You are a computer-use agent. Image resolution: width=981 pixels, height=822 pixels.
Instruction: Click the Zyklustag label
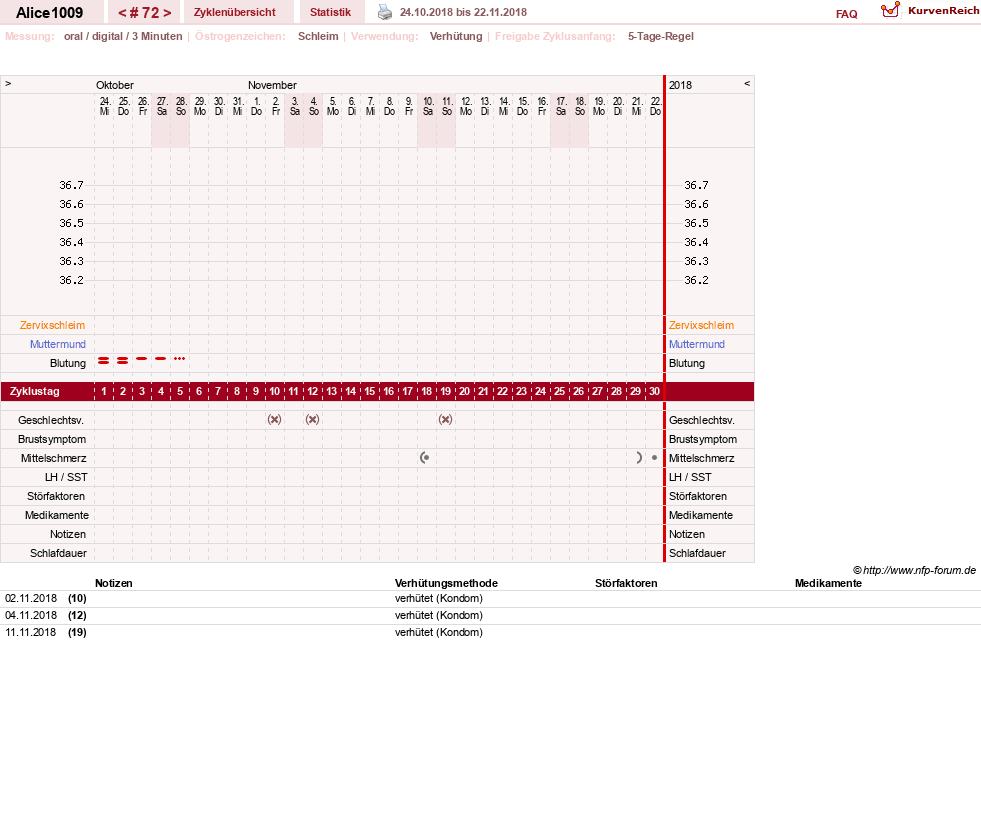(34, 392)
